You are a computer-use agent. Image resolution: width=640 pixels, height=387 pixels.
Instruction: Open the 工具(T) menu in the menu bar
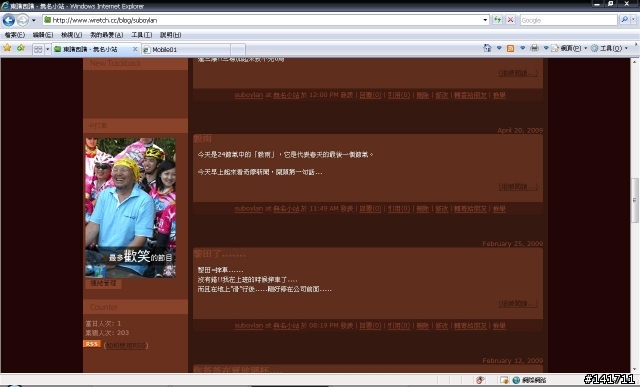[x=142, y=35]
